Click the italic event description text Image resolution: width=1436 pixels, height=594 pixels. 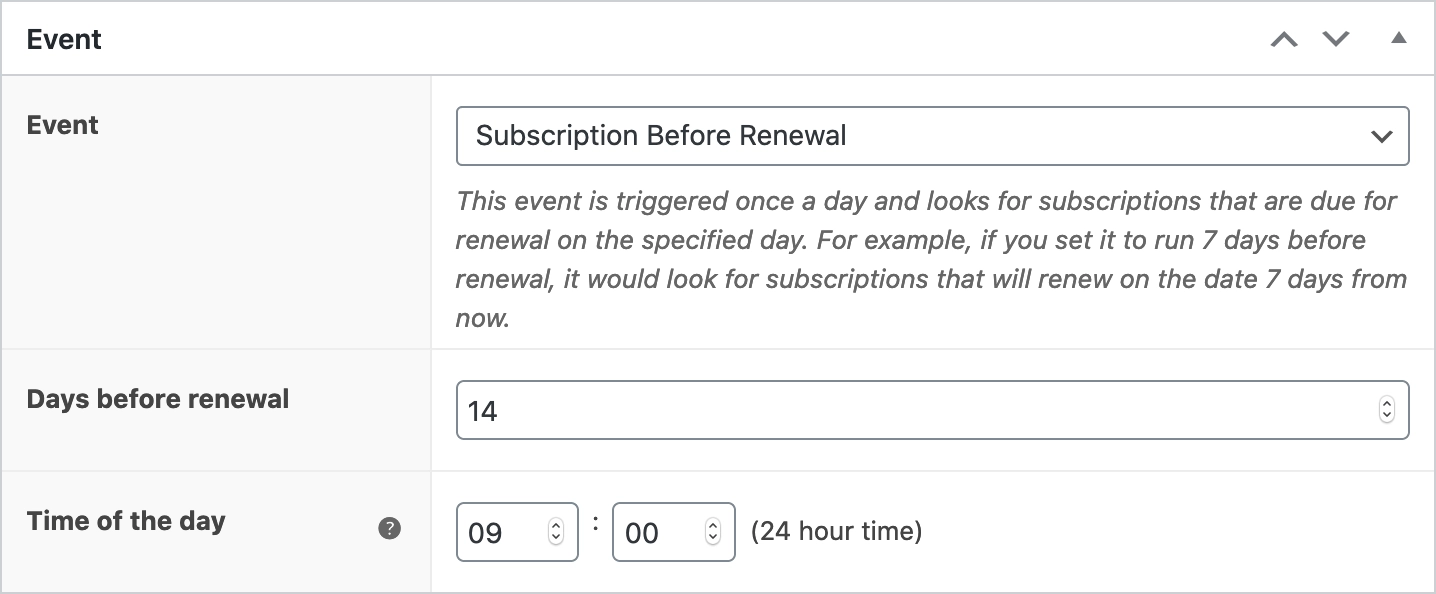(930, 259)
